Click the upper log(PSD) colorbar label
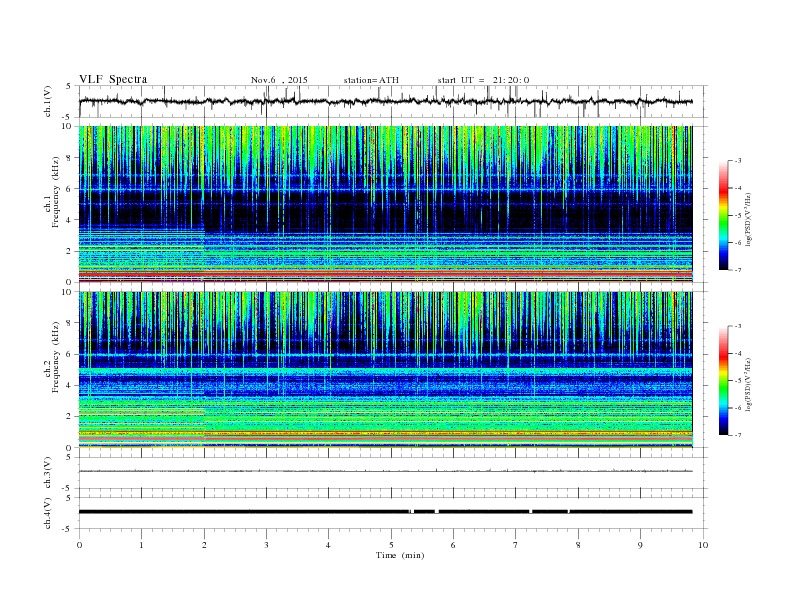This screenshot has height=612, width=792. (x=748, y=219)
